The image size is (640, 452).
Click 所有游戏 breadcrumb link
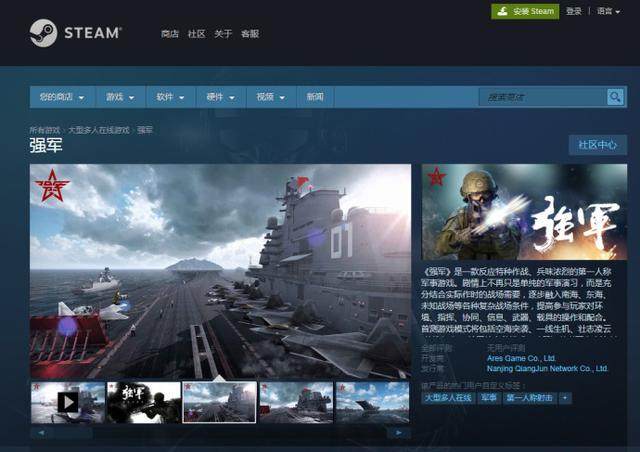click(44, 130)
